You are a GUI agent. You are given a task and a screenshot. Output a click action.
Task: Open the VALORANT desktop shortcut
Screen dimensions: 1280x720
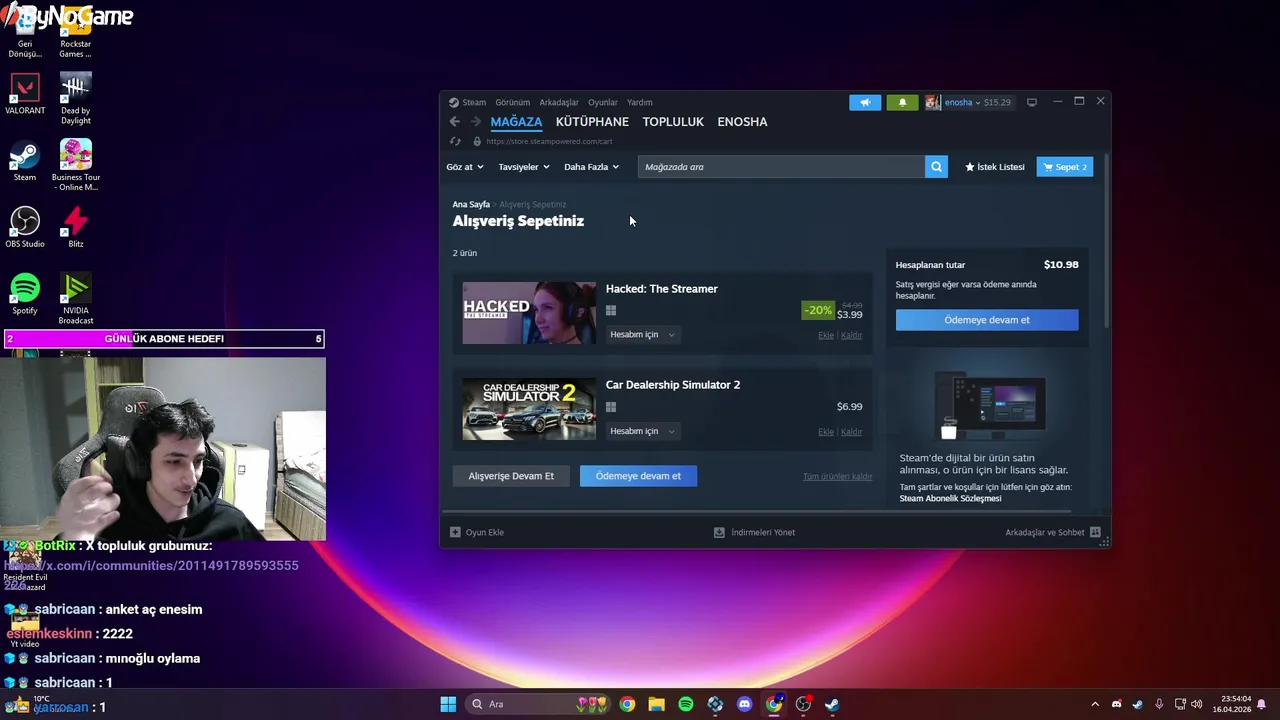(x=25, y=94)
